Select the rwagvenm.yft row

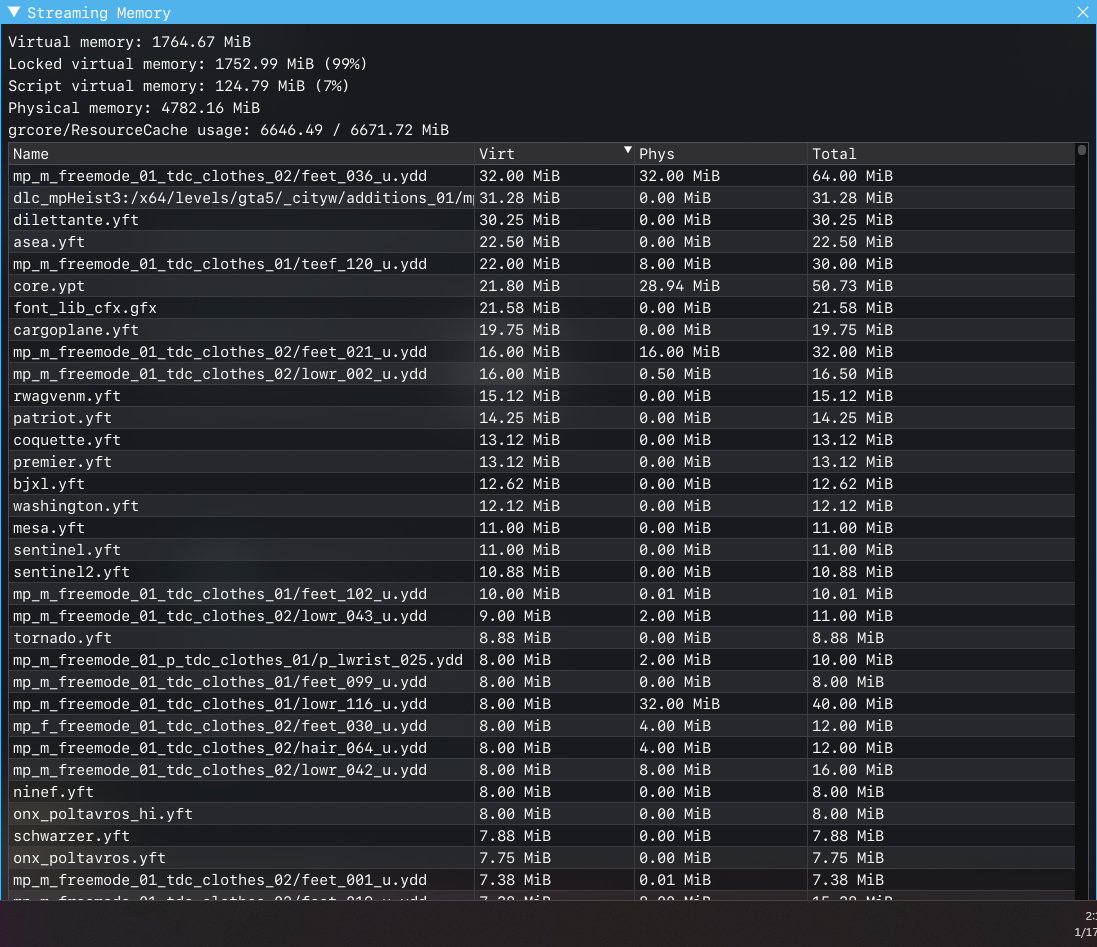pyautogui.click(x=542, y=396)
